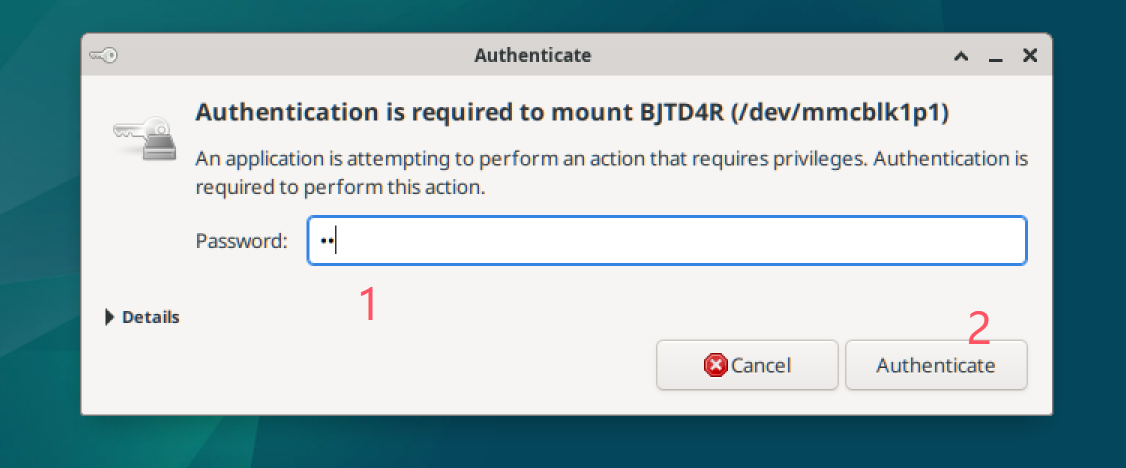Click the red annotation number 2
This screenshot has height=468, width=1126.
click(978, 329)
